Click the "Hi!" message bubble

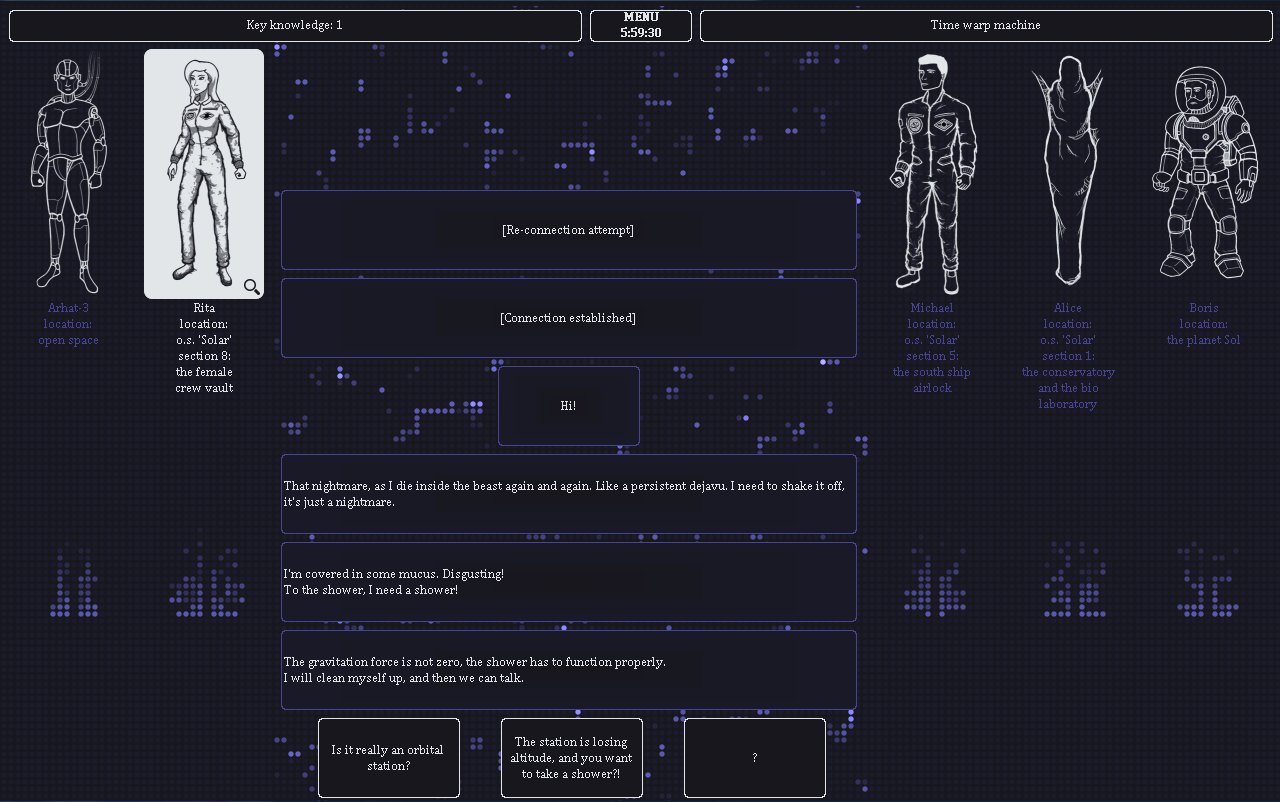tap(568, 406)
